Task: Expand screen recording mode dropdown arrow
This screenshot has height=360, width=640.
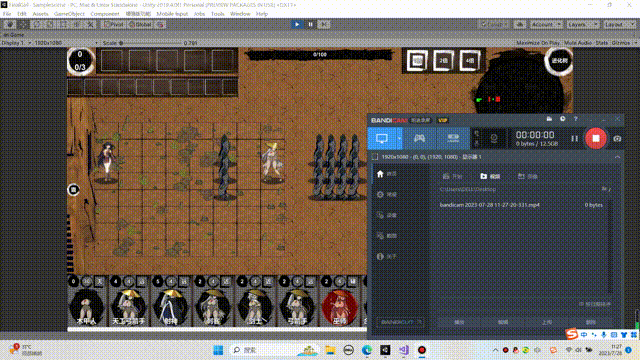Action: click(399, 138)
